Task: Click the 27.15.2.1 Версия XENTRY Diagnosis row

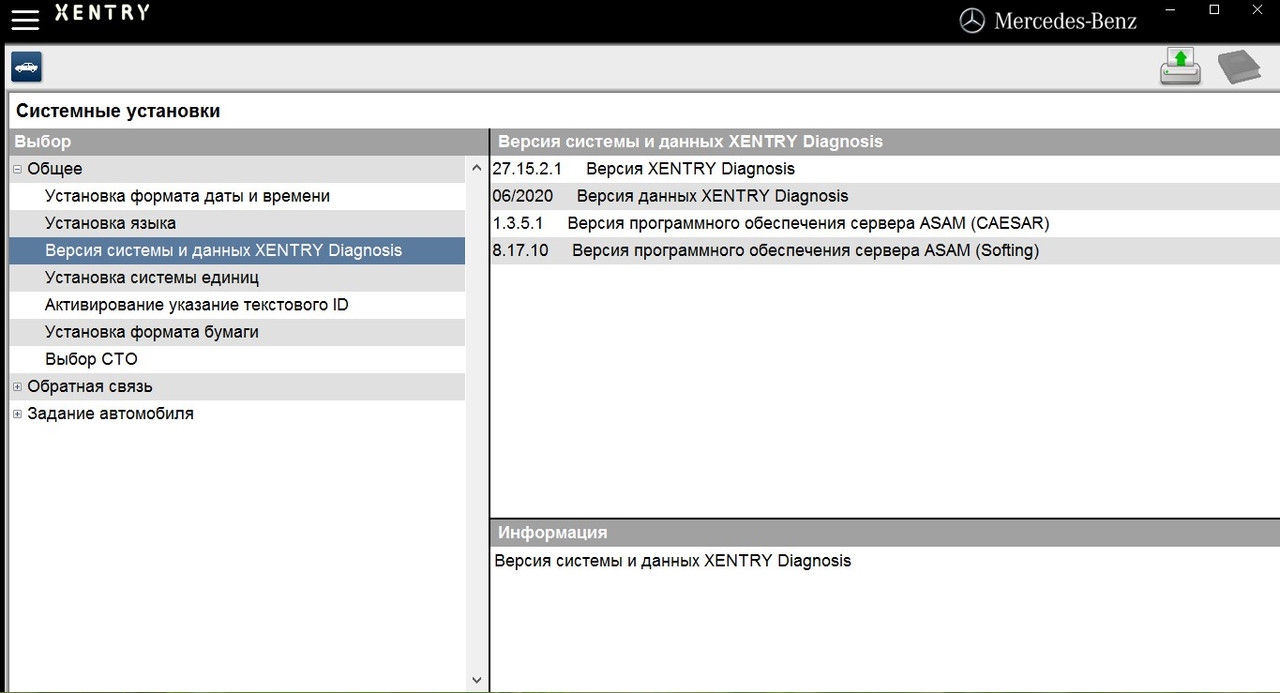Action: click(x=885, y=169)
